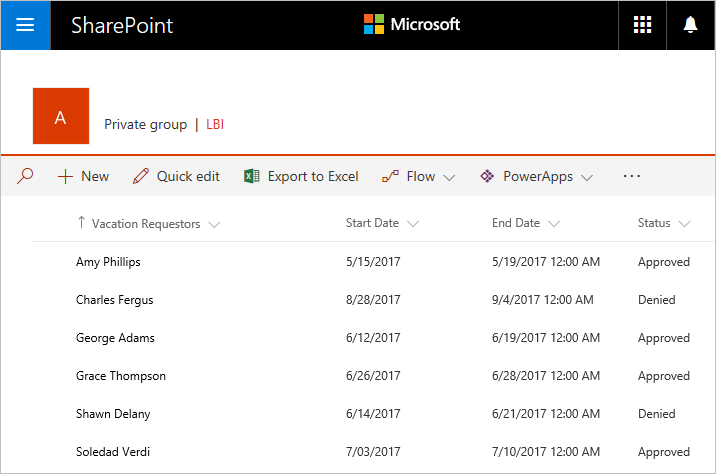
Task: Select the George Adams row name
Action: (115, 338)
